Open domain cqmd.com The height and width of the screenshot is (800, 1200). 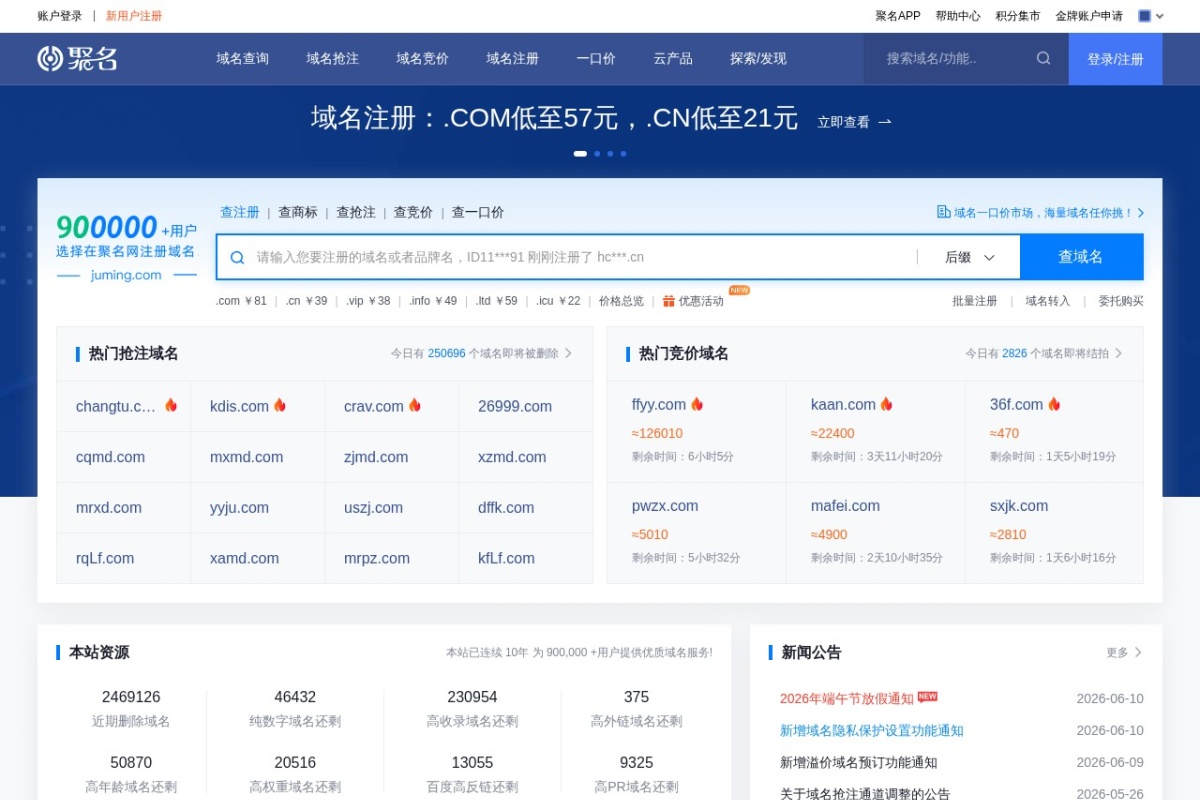[x=110, y=457]
